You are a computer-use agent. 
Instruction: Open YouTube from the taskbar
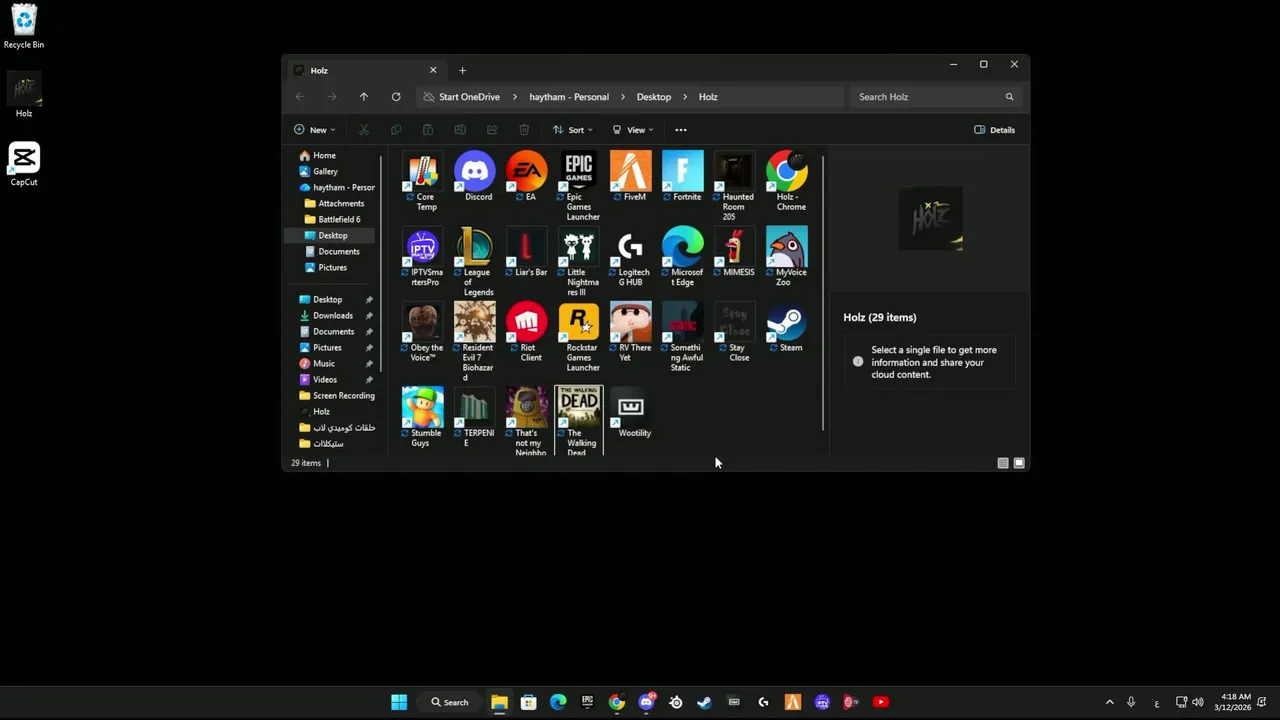click(881, 702)
